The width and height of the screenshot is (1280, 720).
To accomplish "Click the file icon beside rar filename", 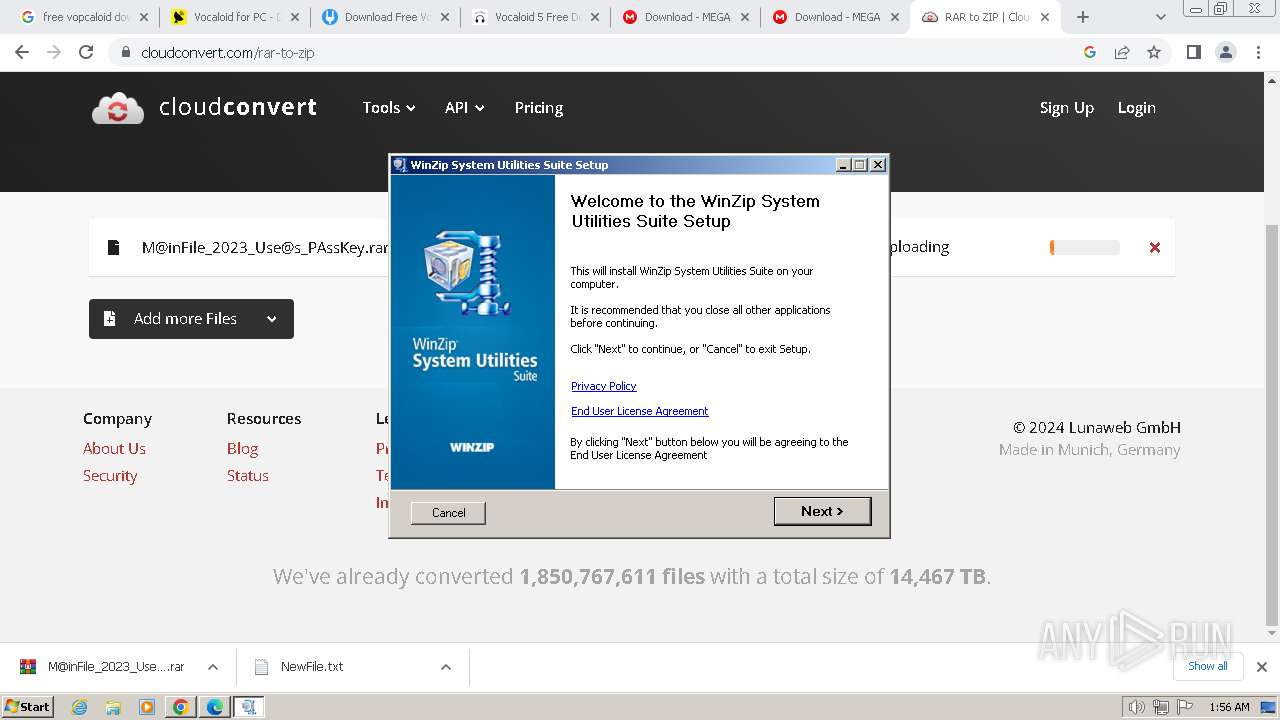I will tap(113, 247).
